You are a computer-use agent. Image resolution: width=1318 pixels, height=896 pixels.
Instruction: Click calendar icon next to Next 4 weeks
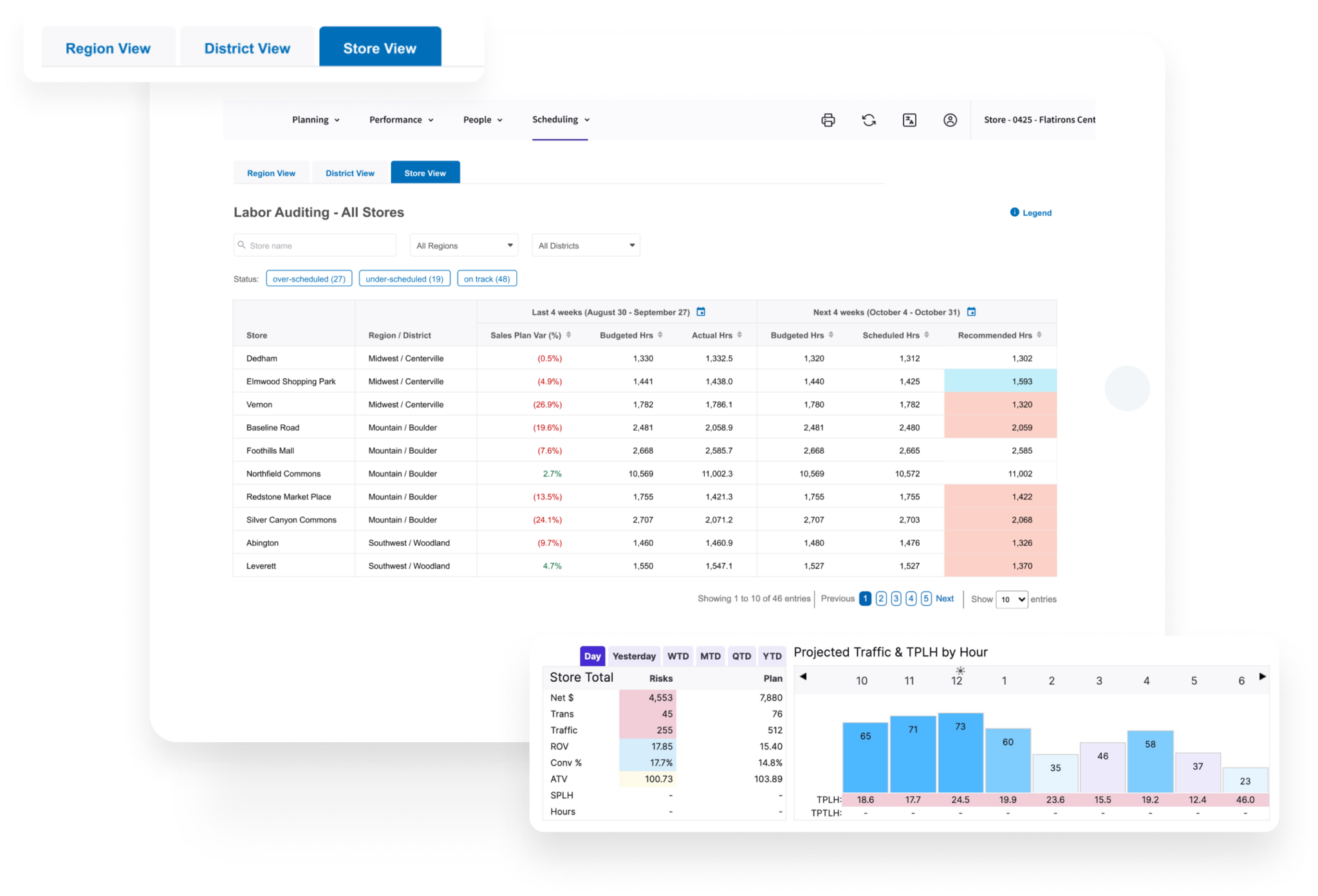pos(971,312)
